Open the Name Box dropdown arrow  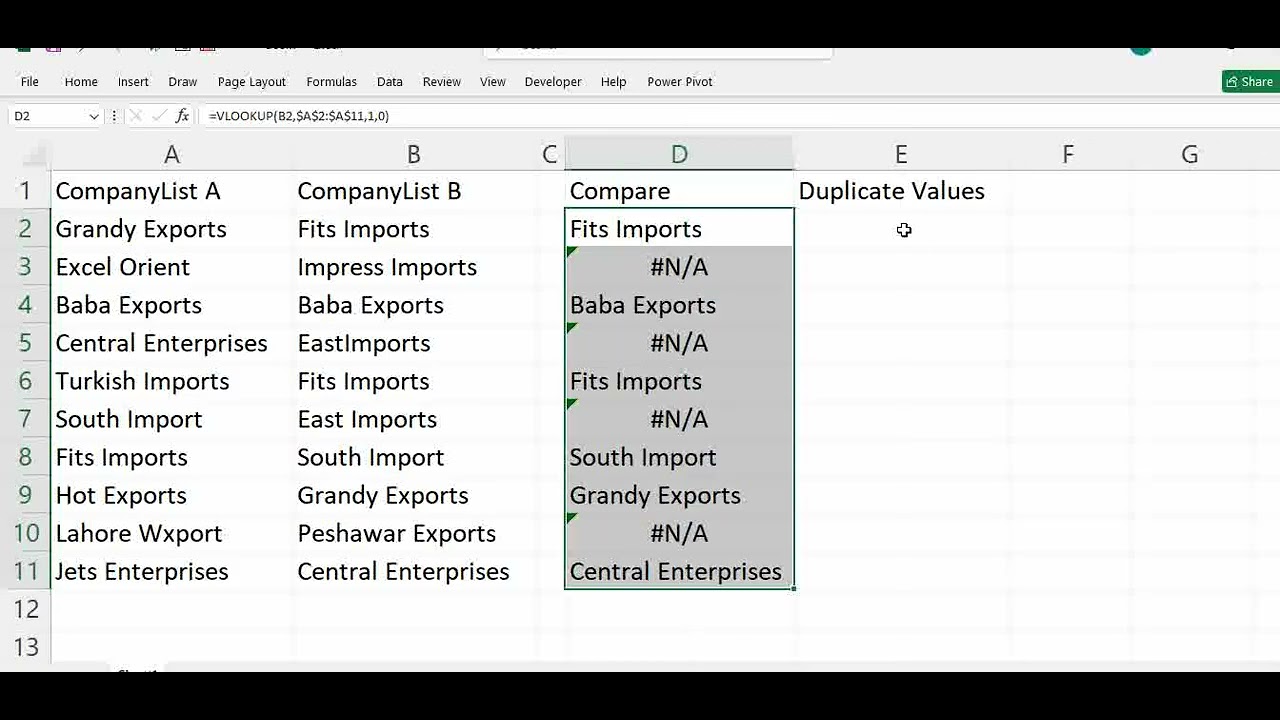pos(94,116)
